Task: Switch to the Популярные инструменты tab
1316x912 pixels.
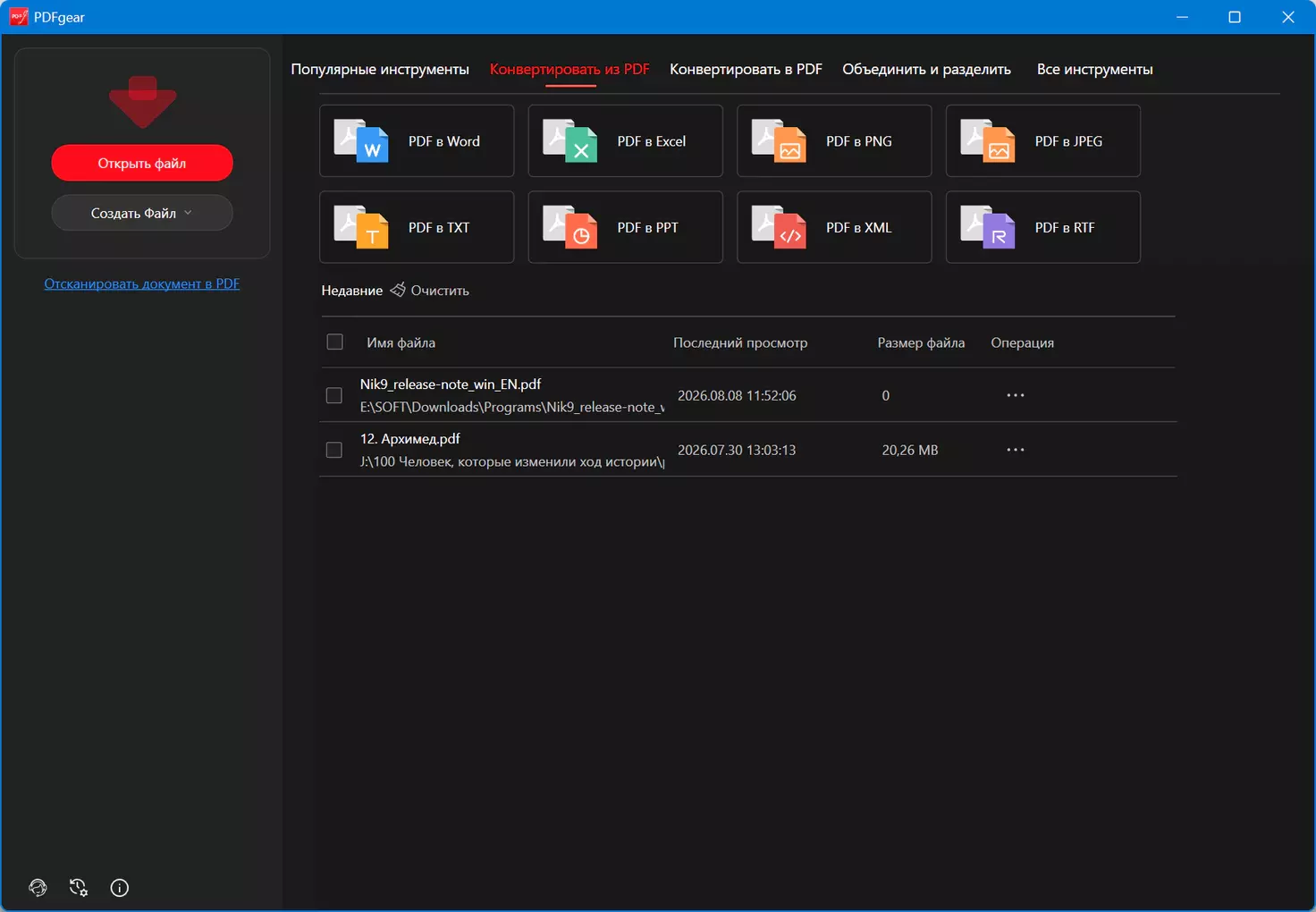Action: pos(380,69)
